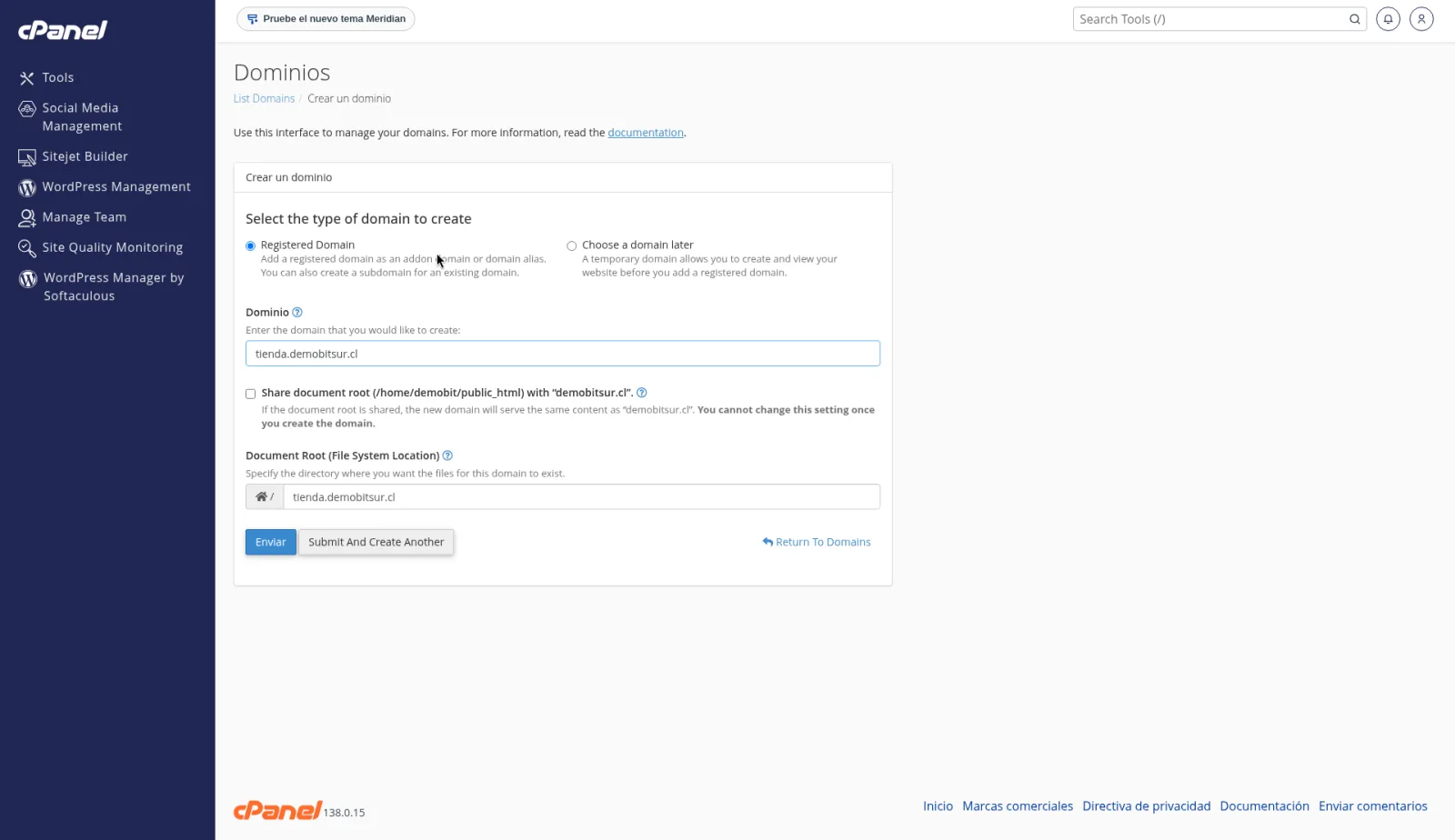Open Marcas comerciales footer link

[1018, 806]
